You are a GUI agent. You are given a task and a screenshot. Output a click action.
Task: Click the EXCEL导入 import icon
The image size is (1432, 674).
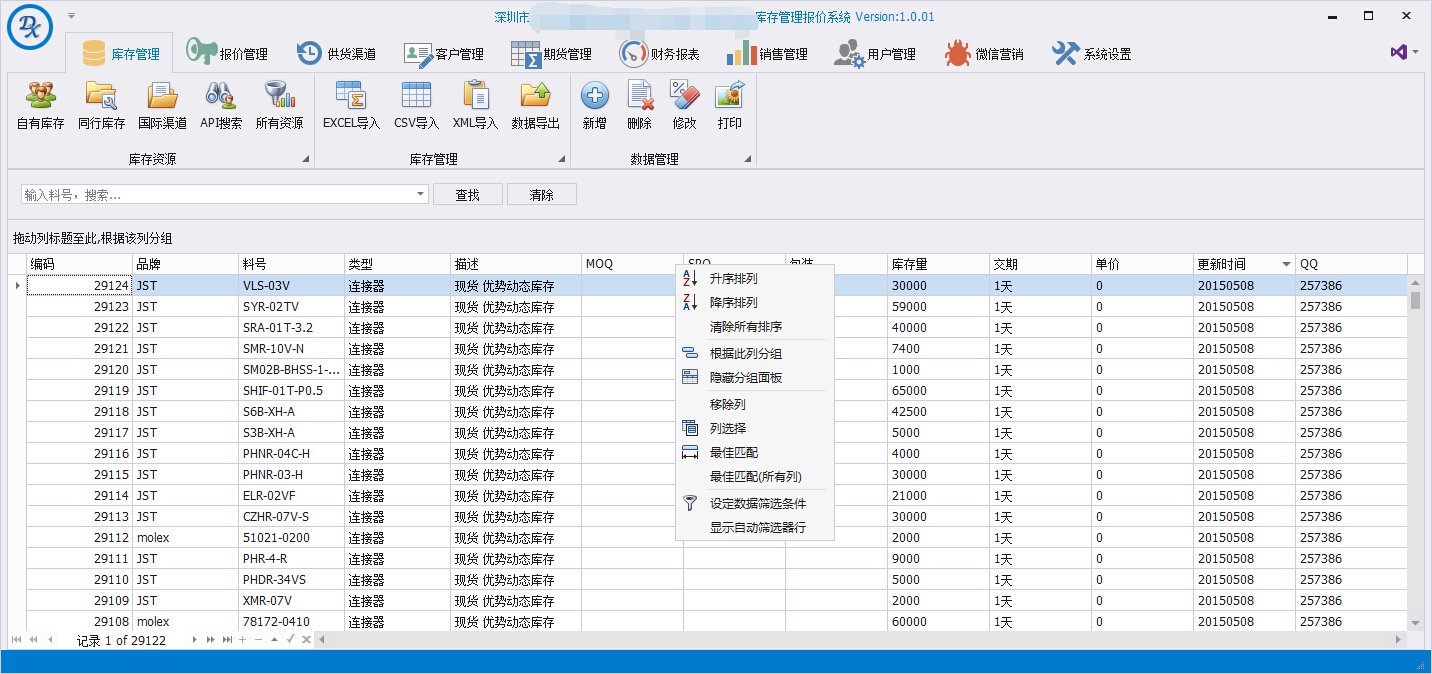[351, 97]
